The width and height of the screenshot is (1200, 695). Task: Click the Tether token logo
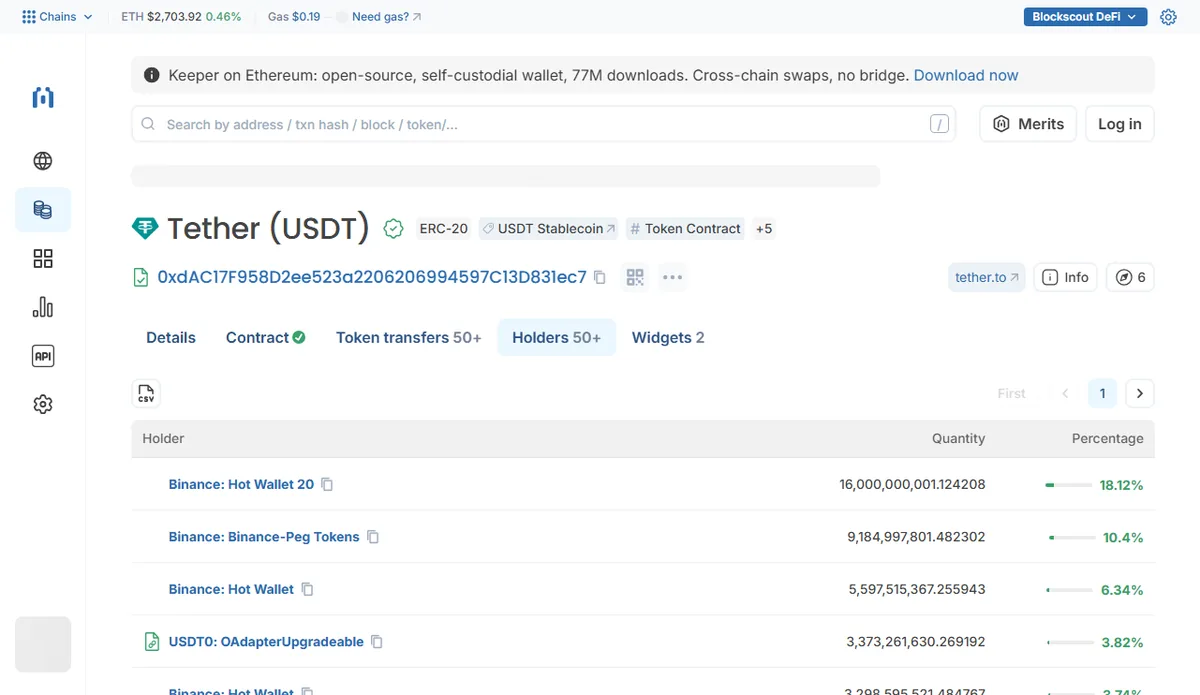(x=145, y=228)
